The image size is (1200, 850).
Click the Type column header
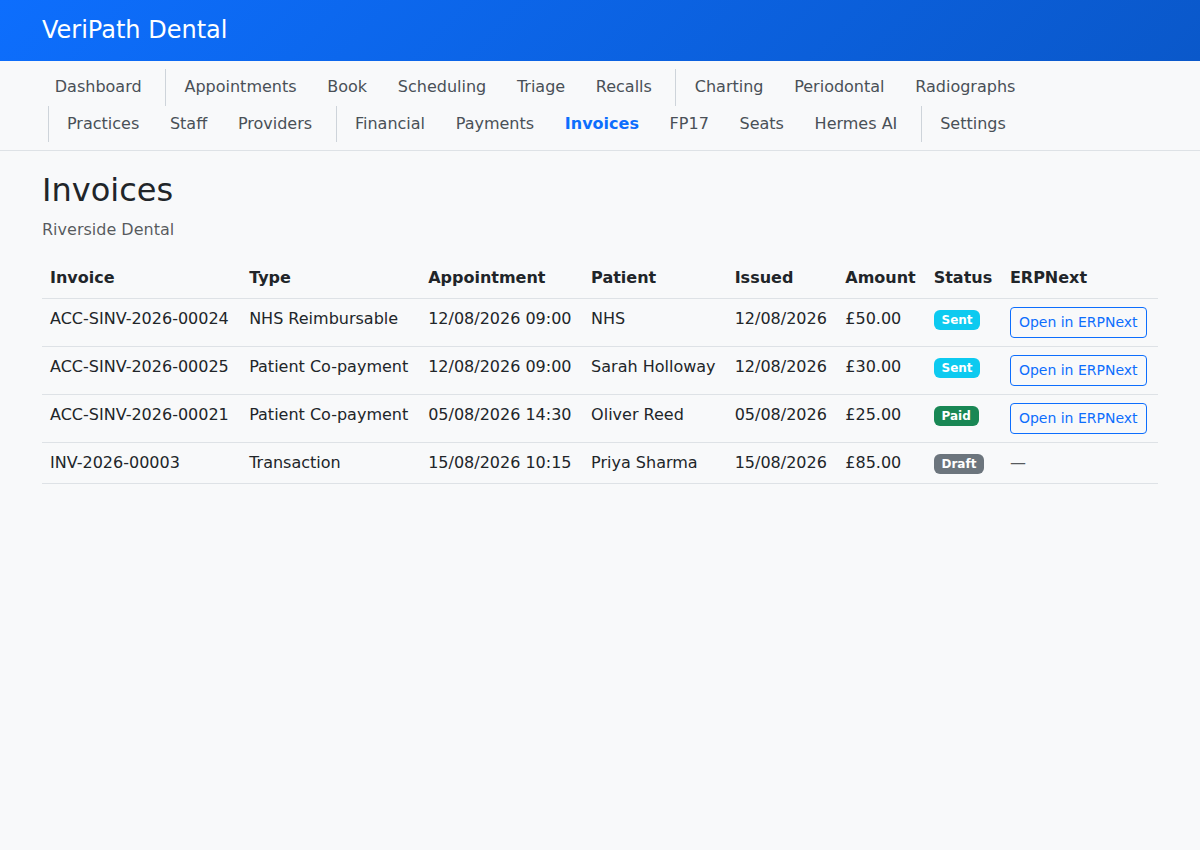270,278
